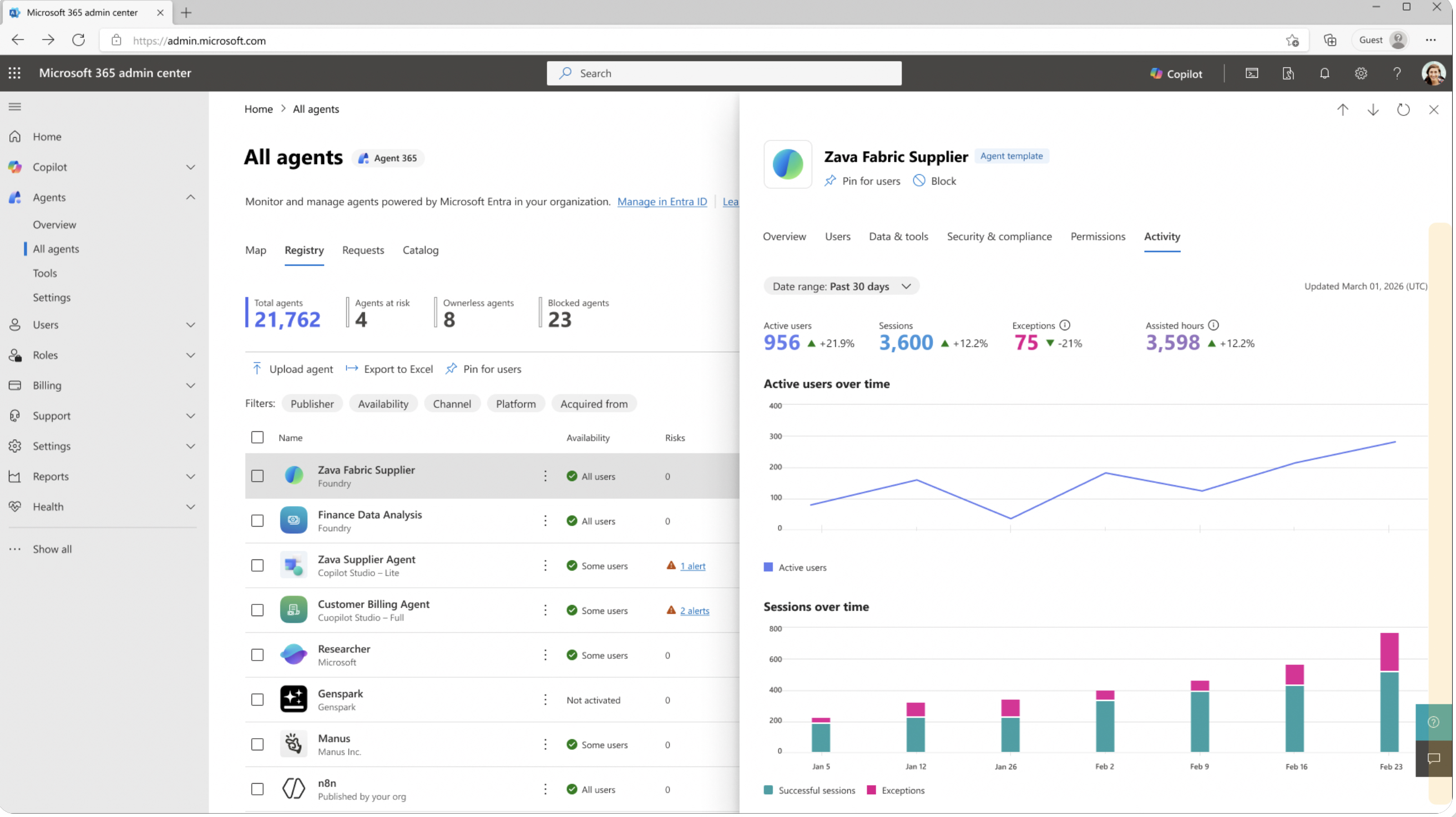The width and height of the screenshot is (1456, 817).
Task: Switch to the Catalog tab
Action: 420,250
